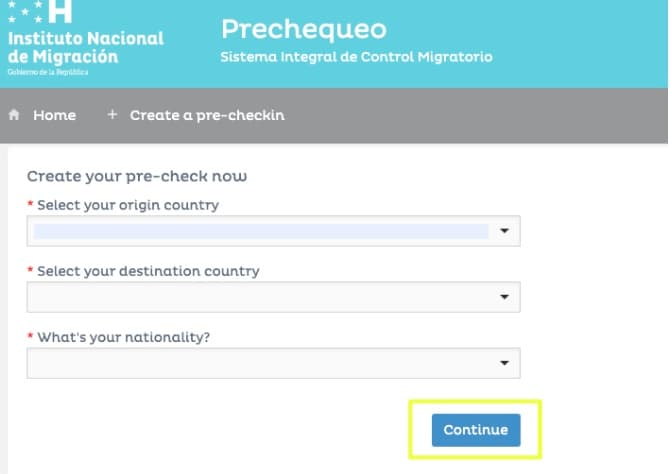Click the plus icon before Create a pre-checkin
This screenshot has width=671, height=474.
112,115
